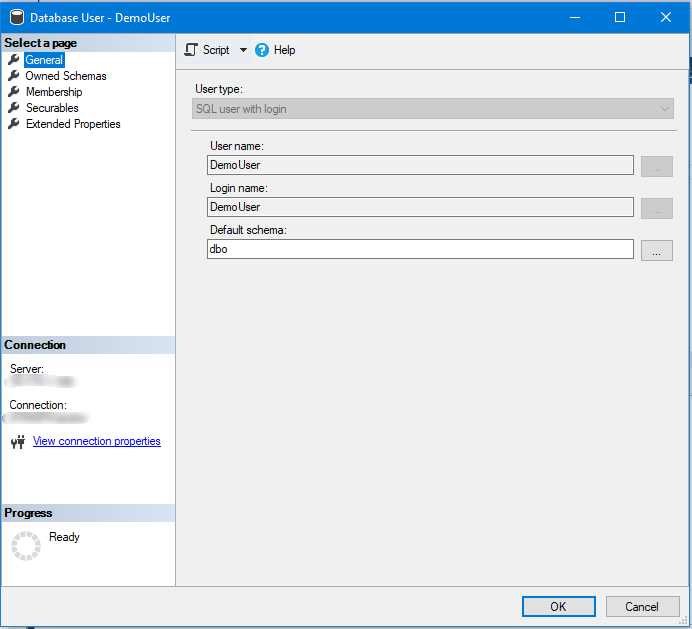Click the Default schema input field
692x629 pixels.
click(420, 249)
